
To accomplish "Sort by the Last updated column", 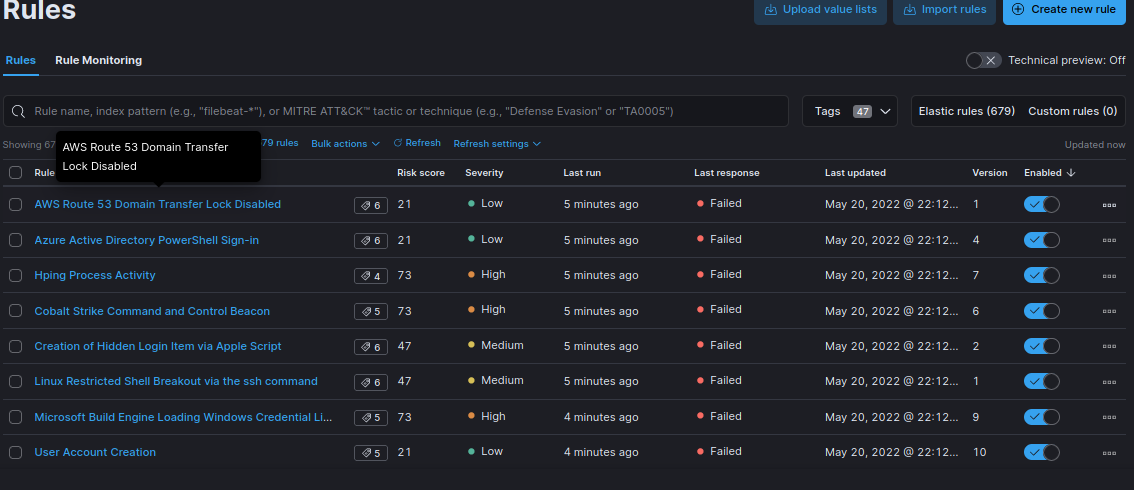I will point(856,173).
